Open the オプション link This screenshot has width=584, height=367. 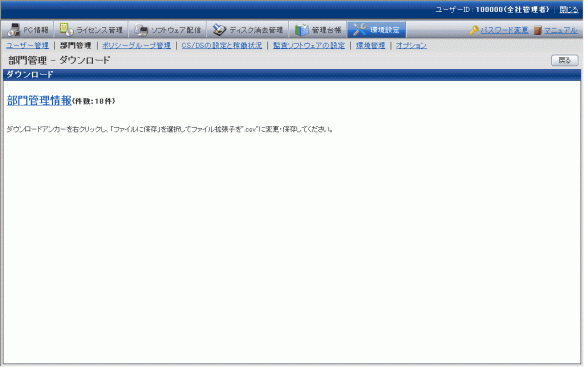(411, 45)
